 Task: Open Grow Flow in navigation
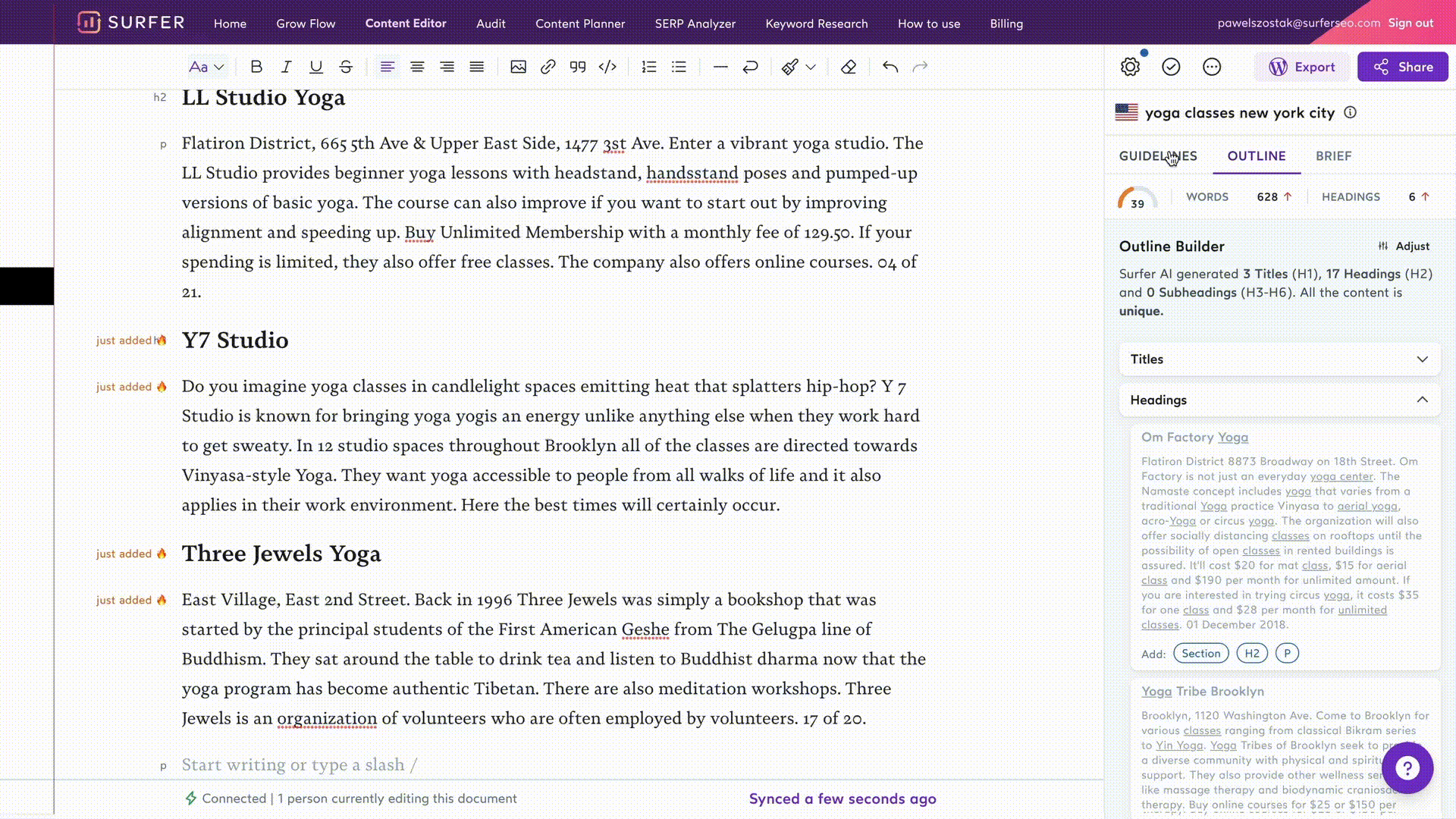pos(306,24)
